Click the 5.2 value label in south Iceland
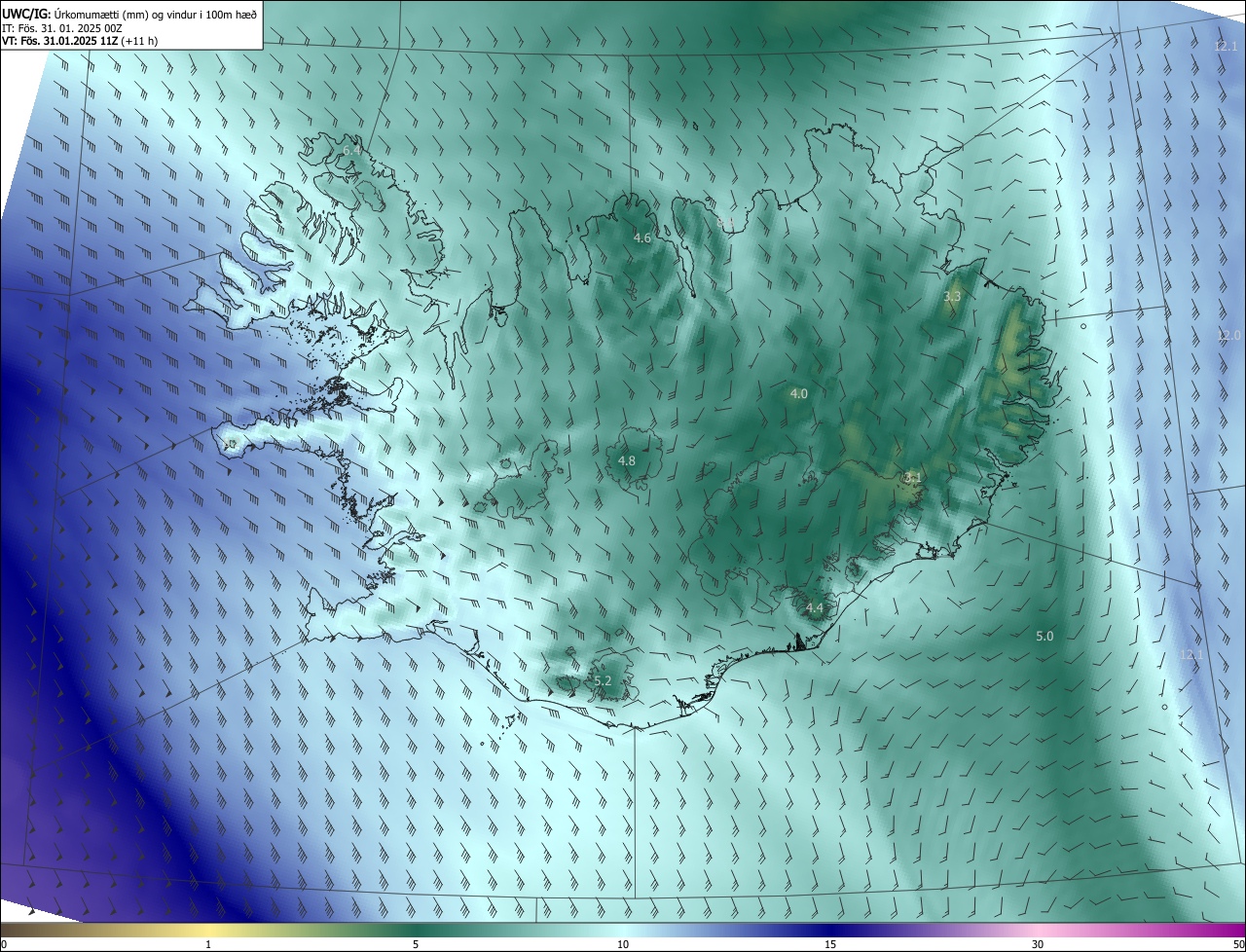Image resolution: width=1246 pixels, height=952 pixels. (603, 680)
